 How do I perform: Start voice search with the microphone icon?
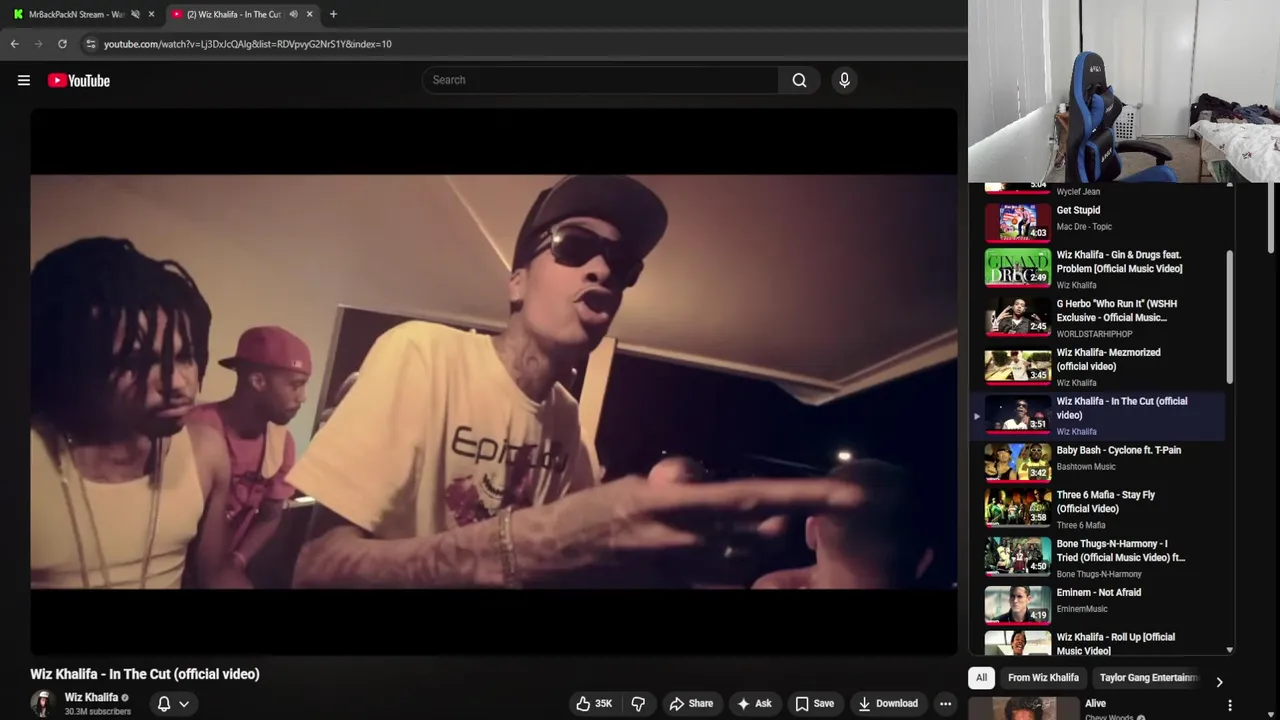point(844,80)
